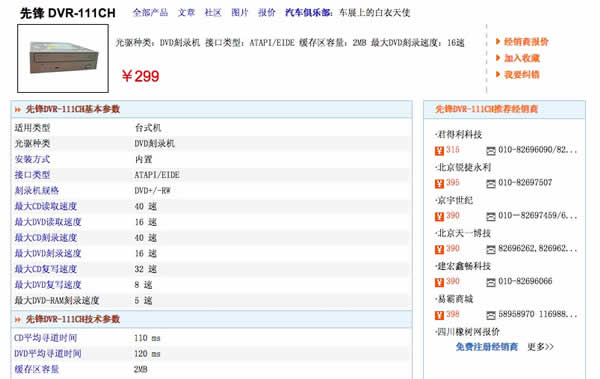Open 经销商报价 dealer quotes link
Image resolution: width=600 pixels, height=379 pixels.
coord(526,42)
